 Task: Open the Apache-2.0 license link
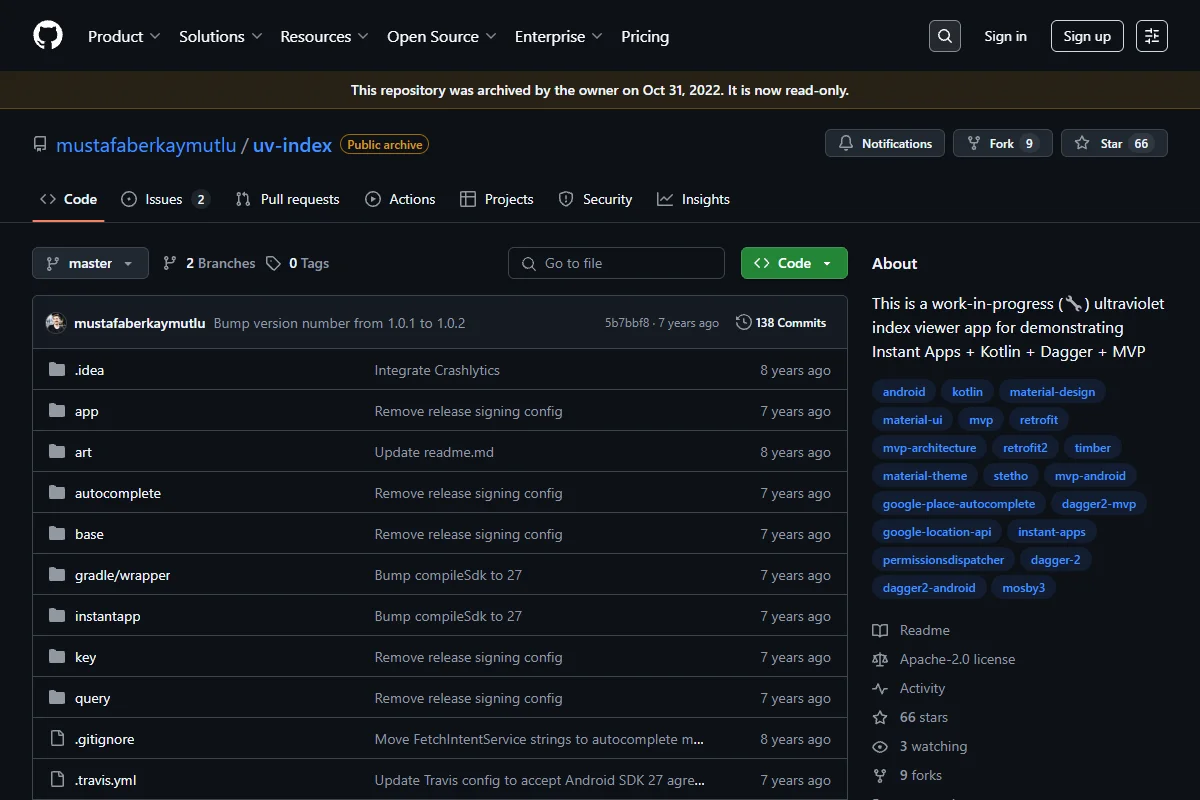tap(957, 659)
